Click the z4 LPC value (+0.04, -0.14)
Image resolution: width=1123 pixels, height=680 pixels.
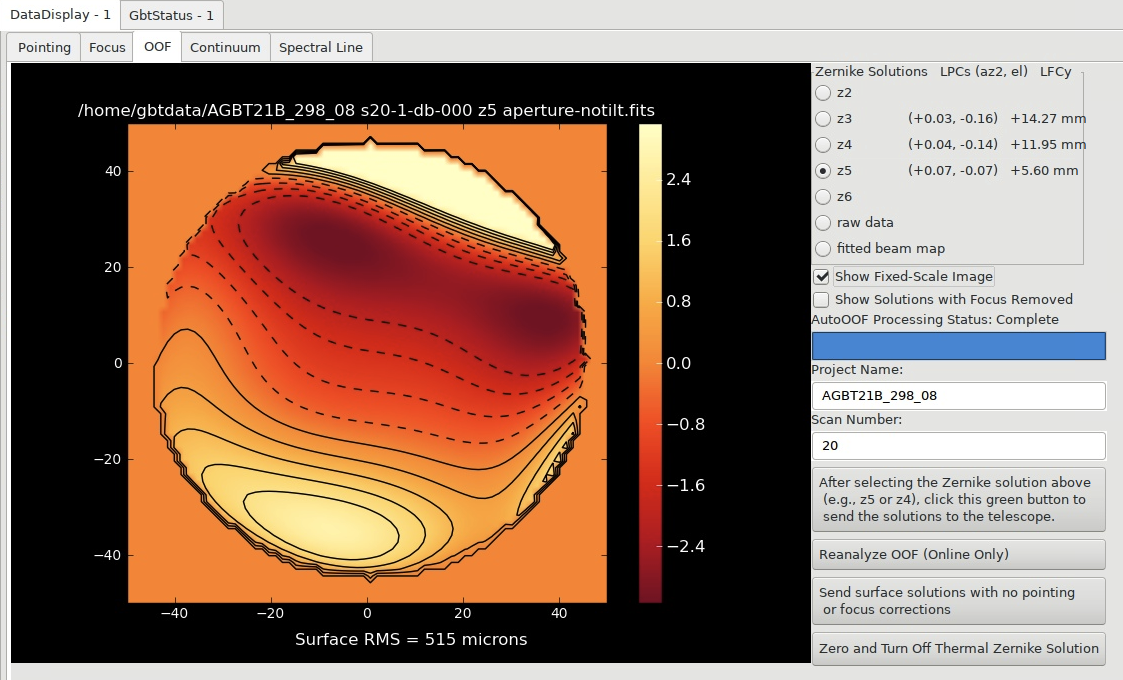point(953,145)
